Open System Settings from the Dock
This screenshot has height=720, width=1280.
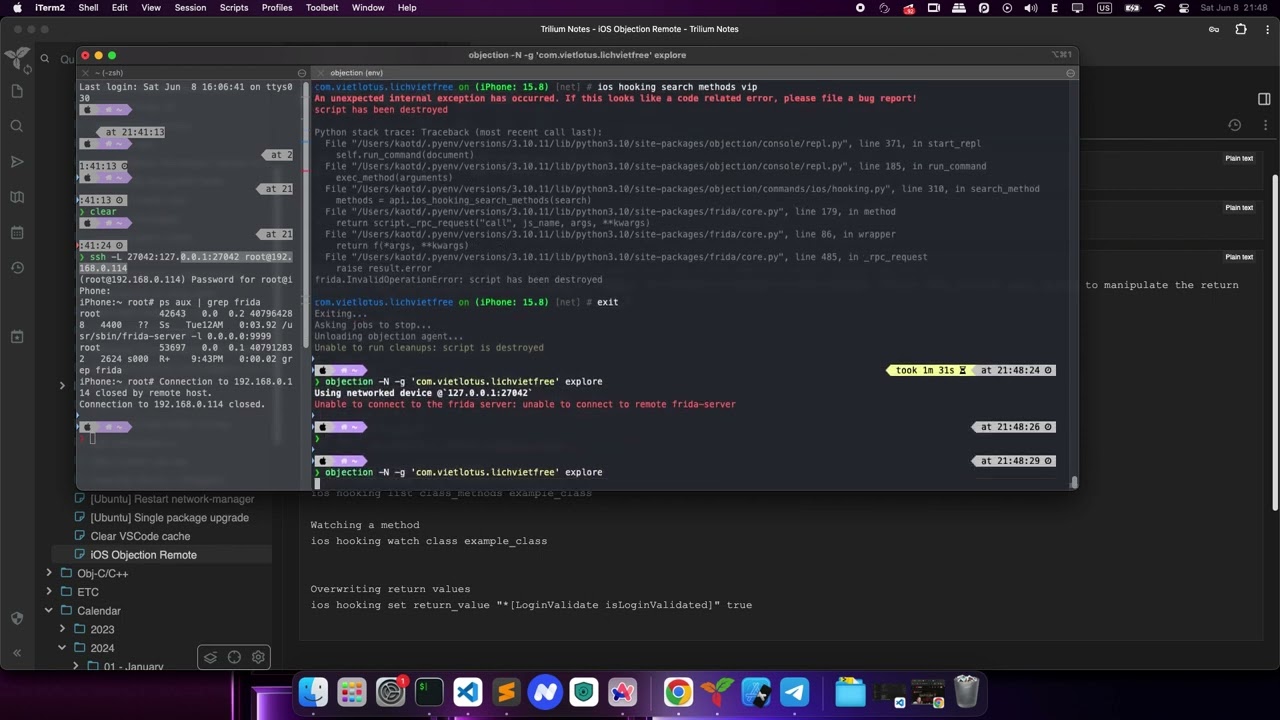click(x=391, y=692)
